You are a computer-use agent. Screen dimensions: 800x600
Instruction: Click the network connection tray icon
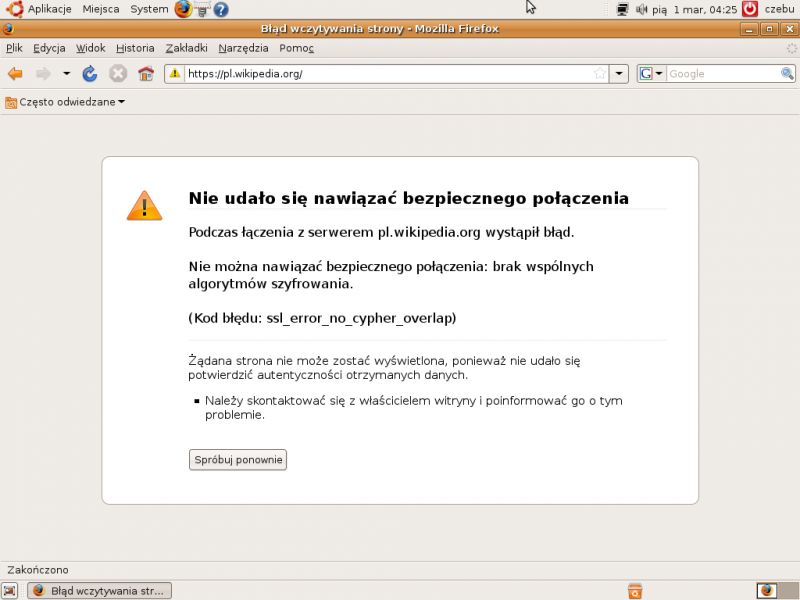(622, 9)
